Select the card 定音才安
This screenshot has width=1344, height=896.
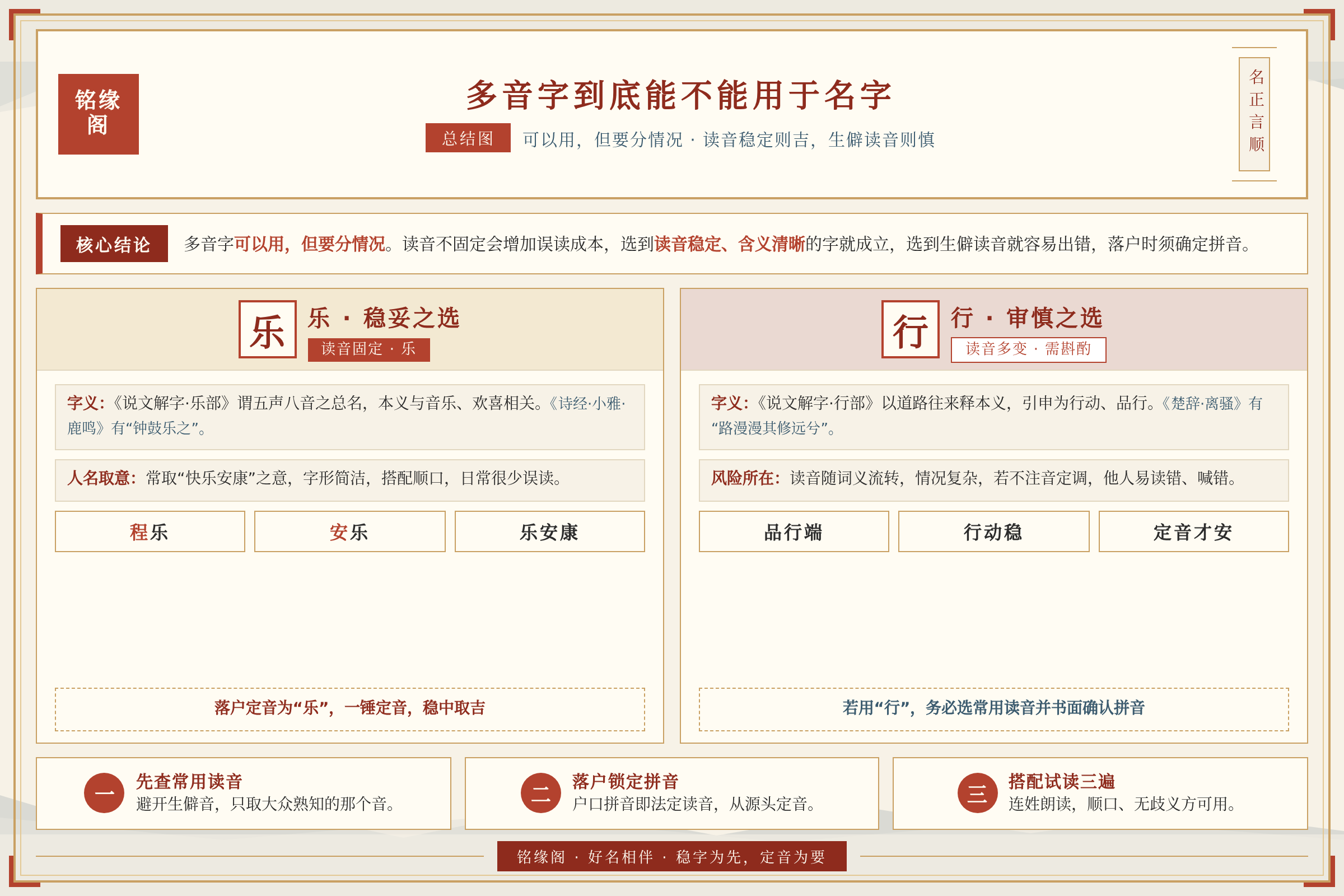pyautogui.click(x=1194, y=531)
